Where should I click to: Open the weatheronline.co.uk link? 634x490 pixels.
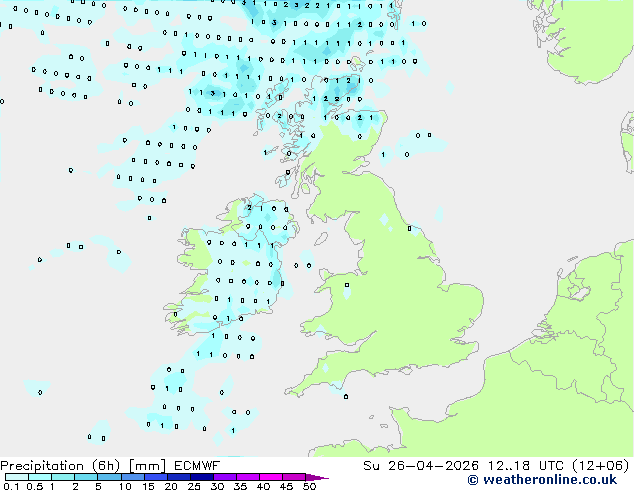coord(542,480)
